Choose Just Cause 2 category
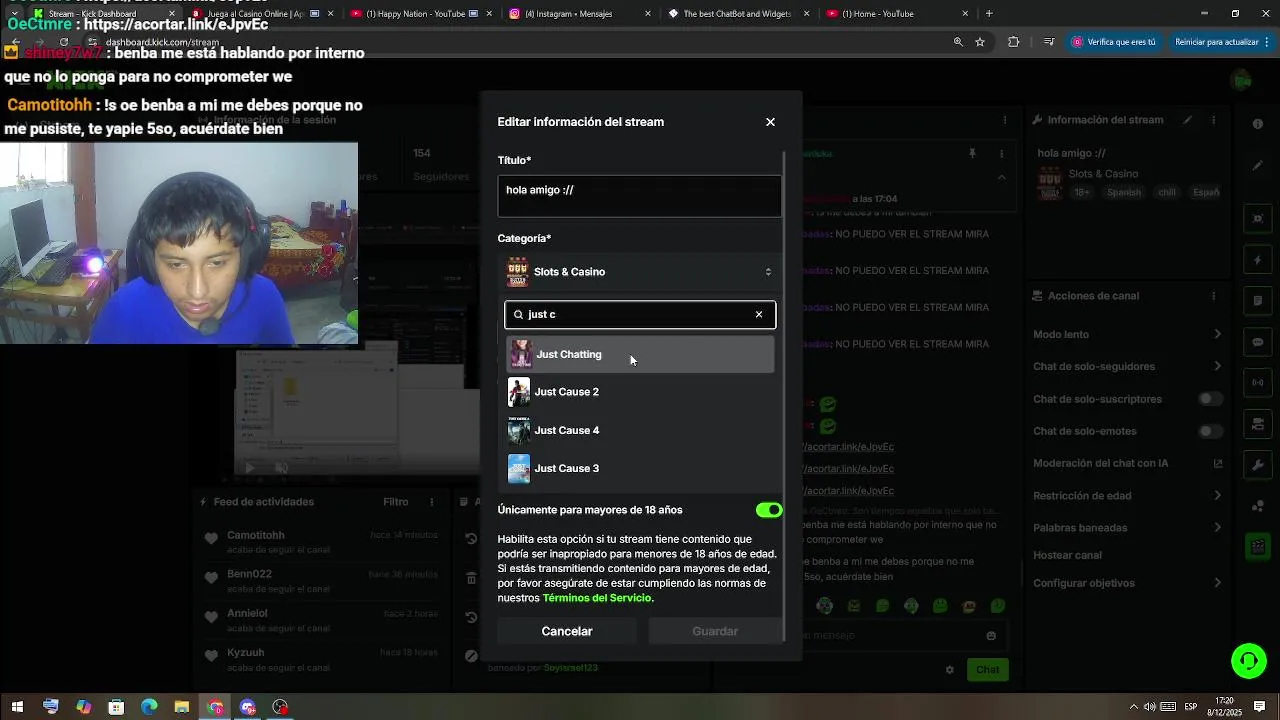 pos(640,392)
